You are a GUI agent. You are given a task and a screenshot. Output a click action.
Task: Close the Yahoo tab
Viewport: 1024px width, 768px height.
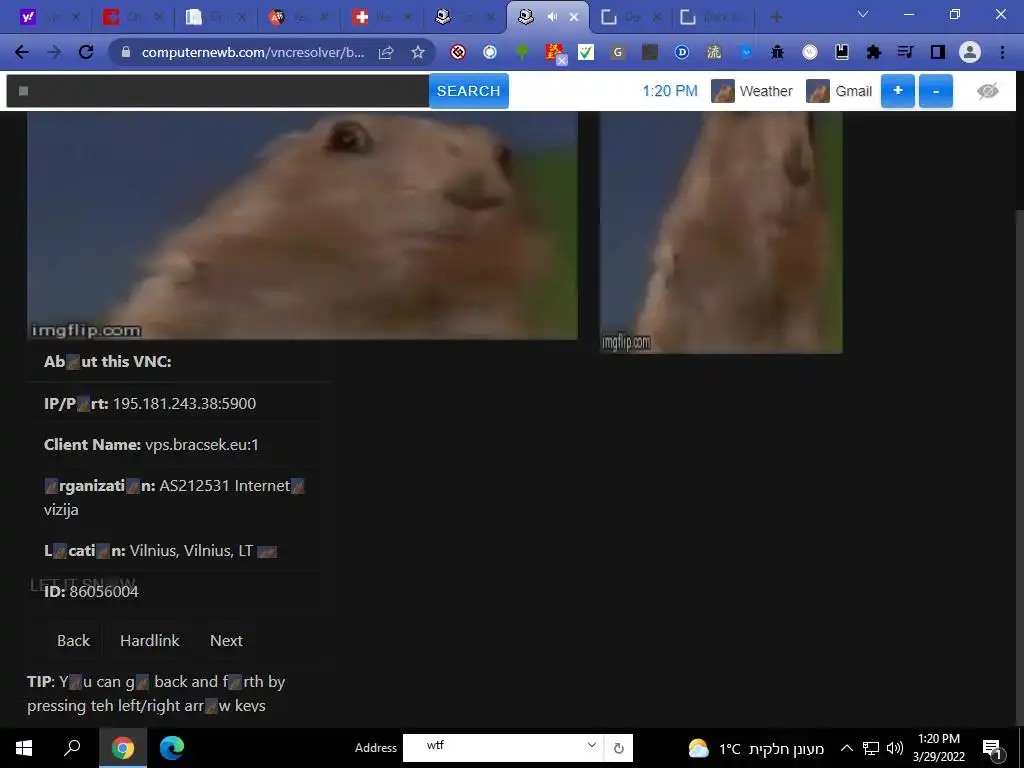point(75,17)
